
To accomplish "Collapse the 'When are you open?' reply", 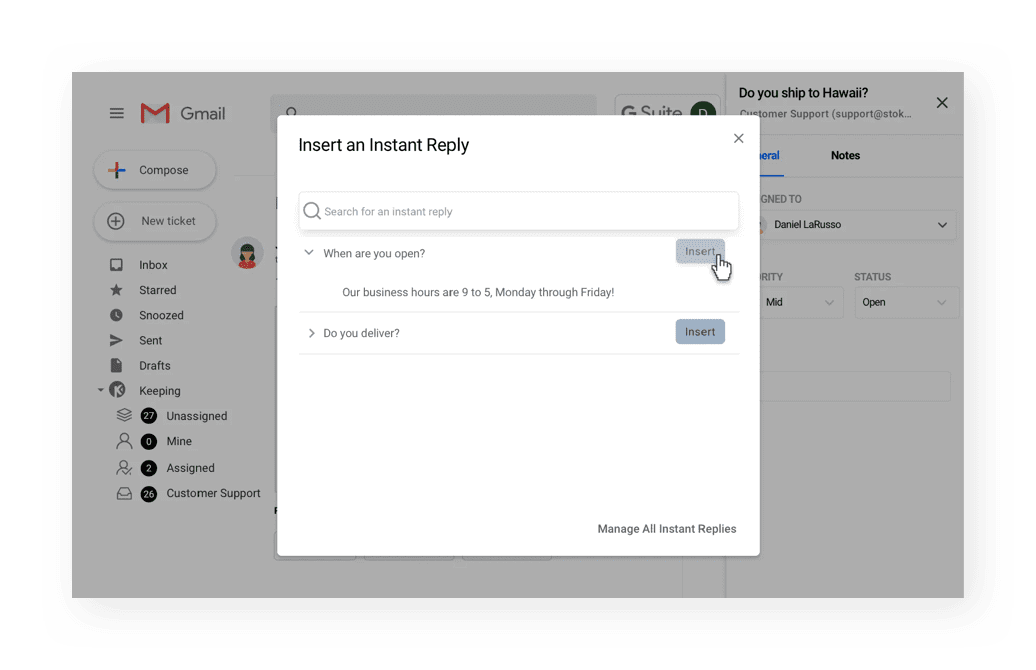I will click(x=309, y=252).
